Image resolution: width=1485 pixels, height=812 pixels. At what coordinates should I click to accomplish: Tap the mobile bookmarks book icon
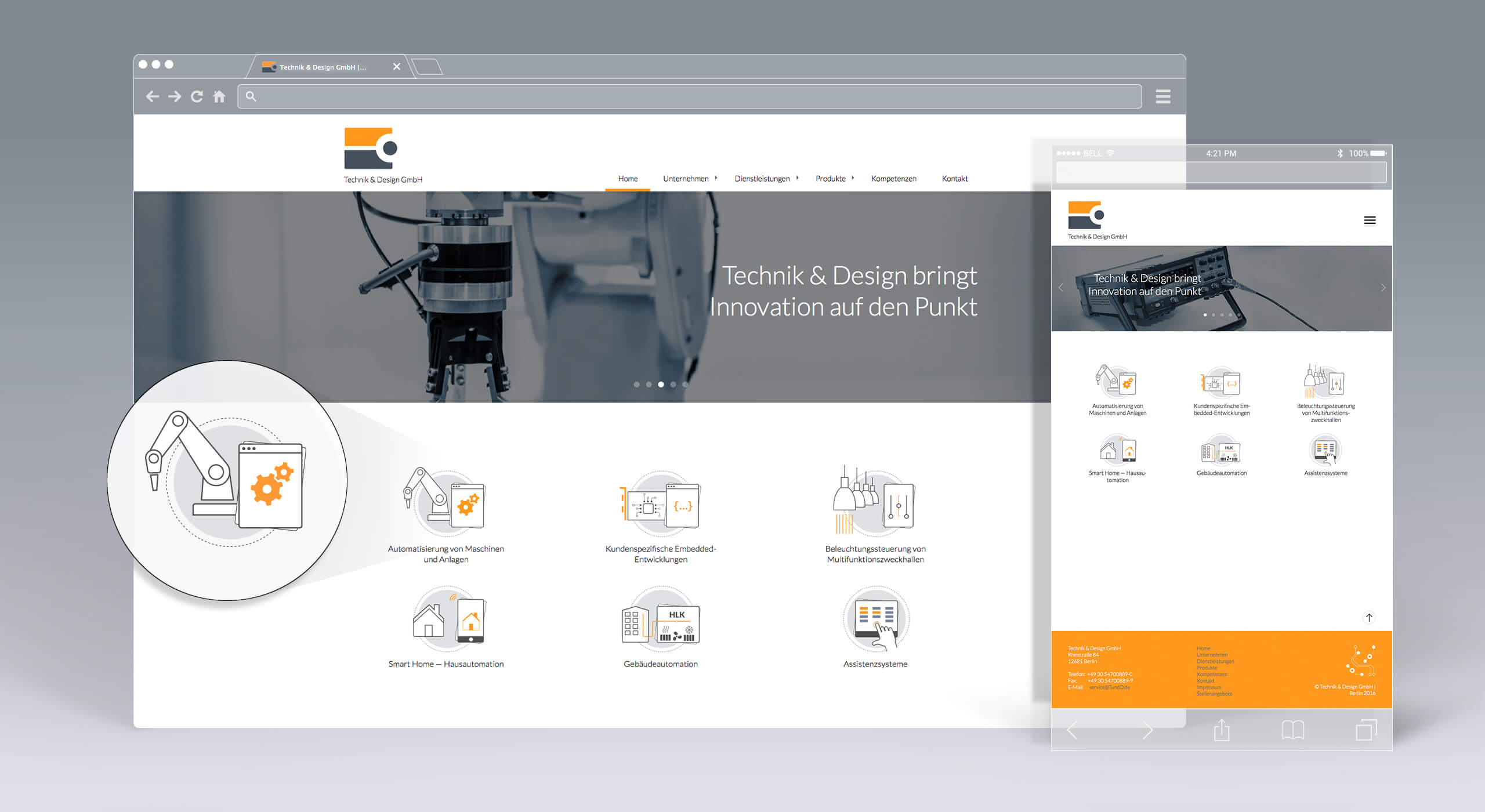pyautogui.click(x=1292, y=730)
